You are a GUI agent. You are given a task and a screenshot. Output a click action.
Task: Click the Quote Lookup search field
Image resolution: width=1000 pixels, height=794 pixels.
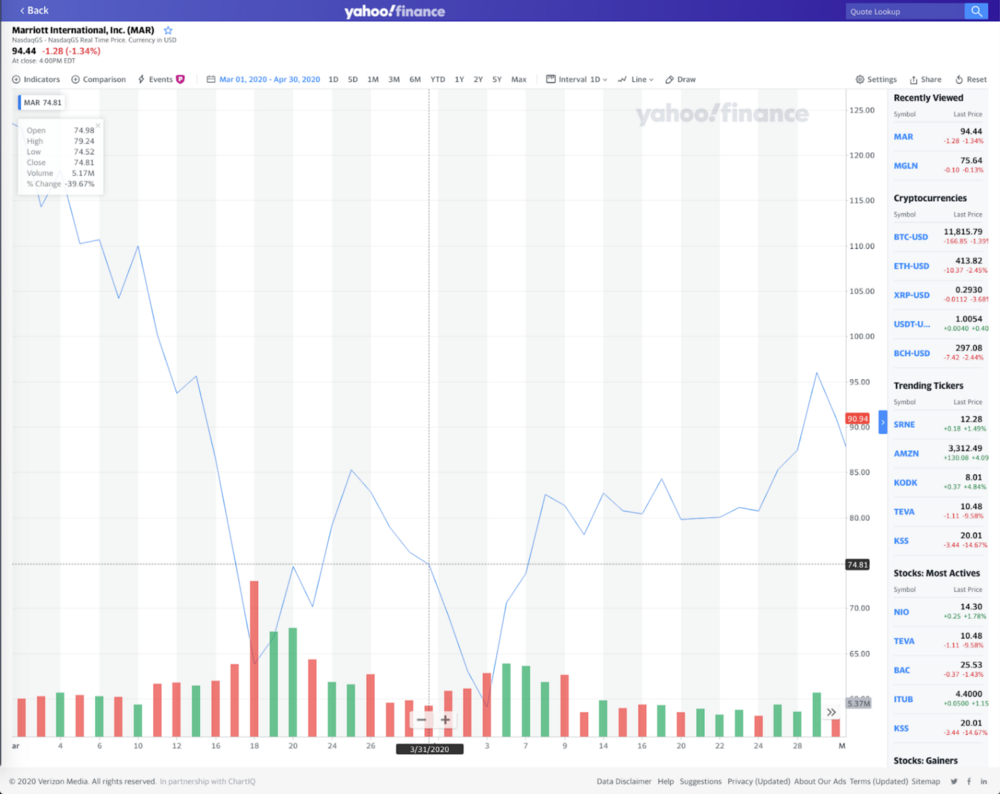click(x=903, y=11)
